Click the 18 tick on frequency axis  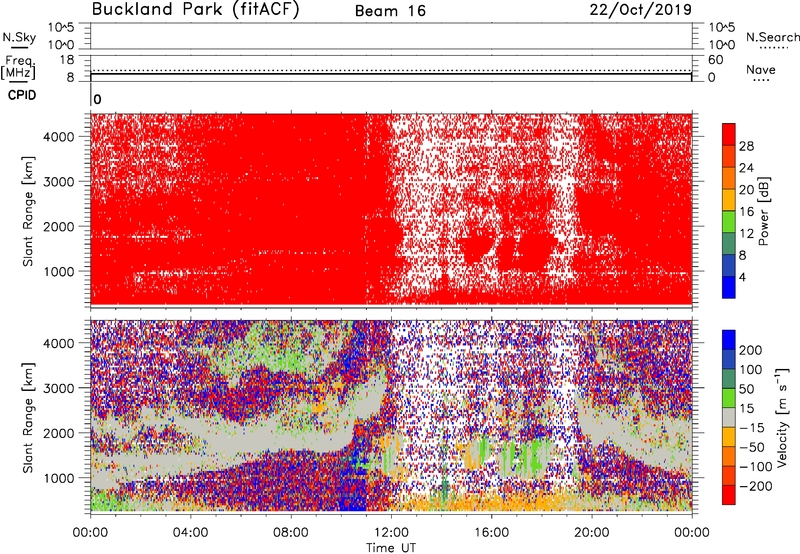67,60
